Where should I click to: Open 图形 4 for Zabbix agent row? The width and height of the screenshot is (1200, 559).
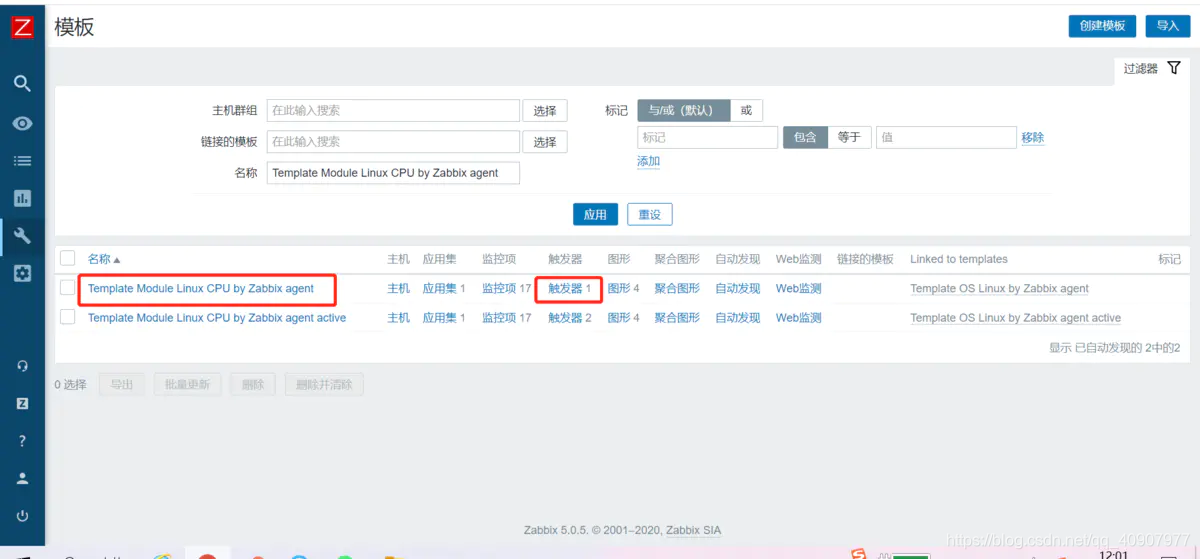(x=620, y=288)
